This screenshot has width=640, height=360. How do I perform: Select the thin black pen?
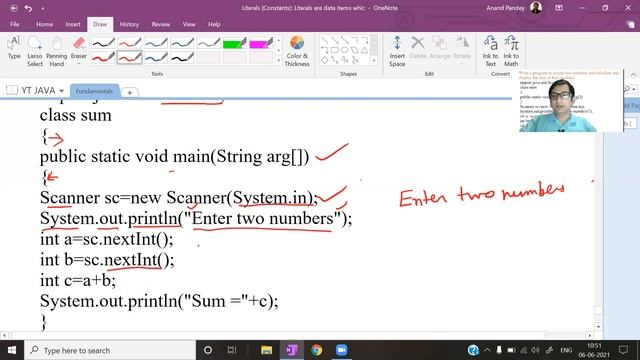pos(103,42)
